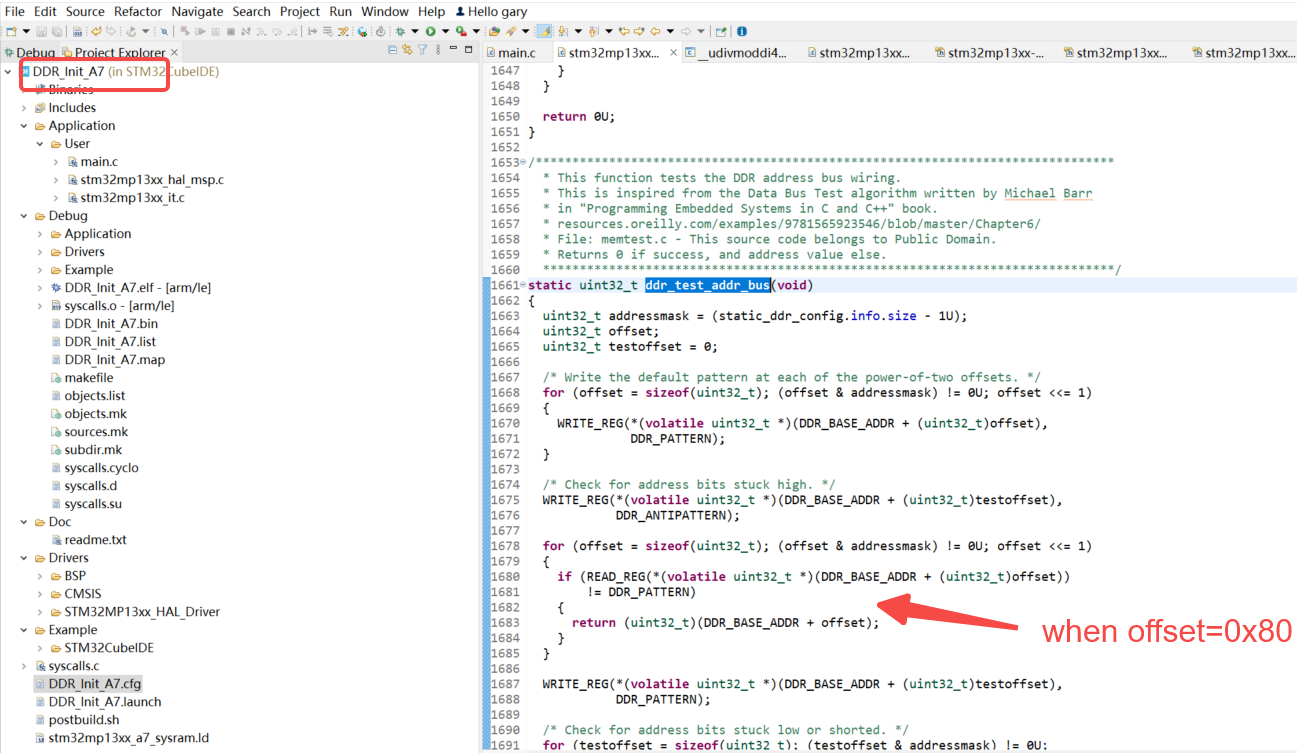Click the Save icon in toolbar

pos(41,31)
